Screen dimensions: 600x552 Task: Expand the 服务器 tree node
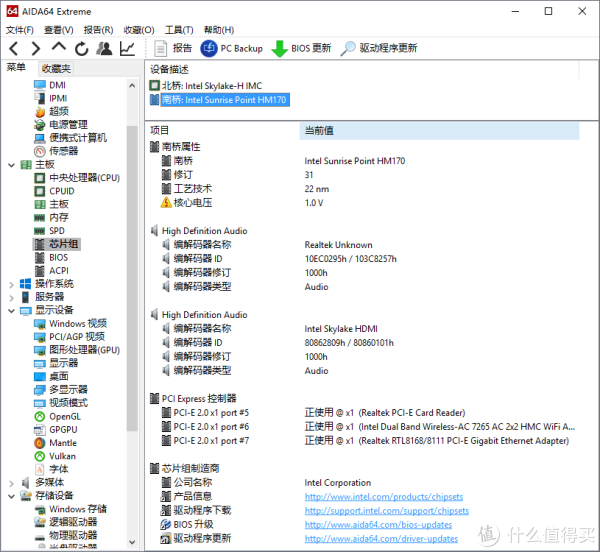11,298
